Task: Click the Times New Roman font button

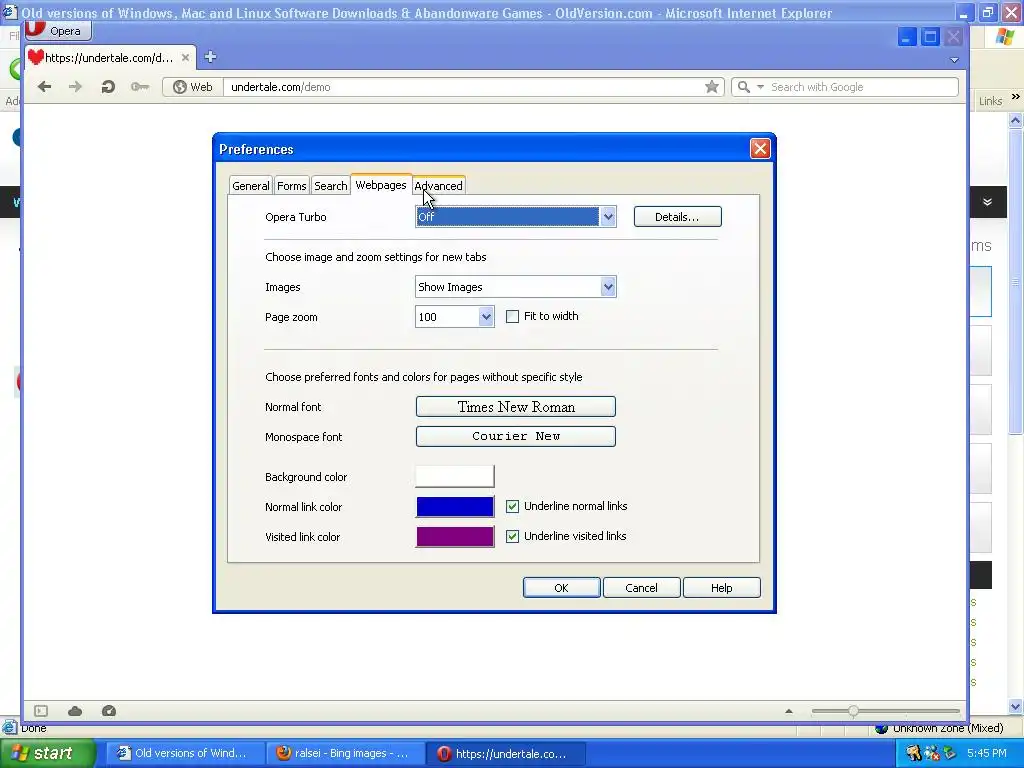Action: 516,407
